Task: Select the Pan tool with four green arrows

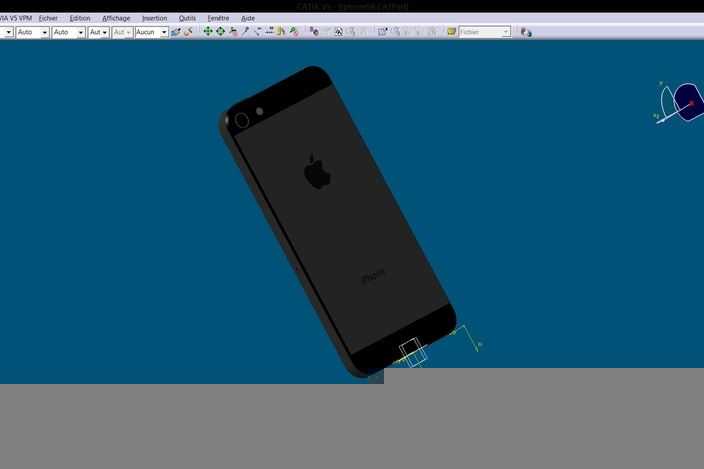Action: [x=207, y=31]
